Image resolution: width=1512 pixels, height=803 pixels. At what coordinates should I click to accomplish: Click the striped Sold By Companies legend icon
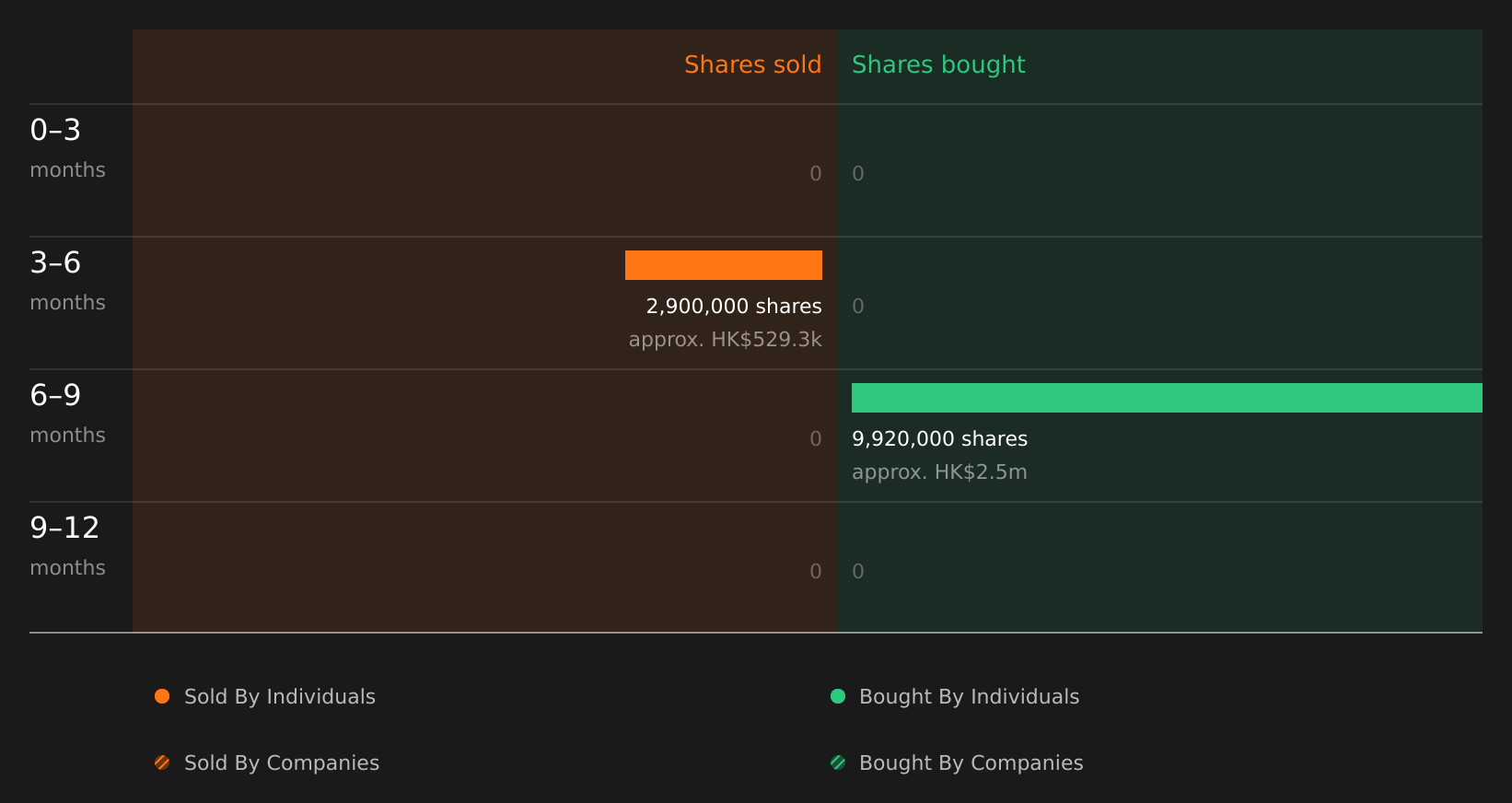[162, 762]
